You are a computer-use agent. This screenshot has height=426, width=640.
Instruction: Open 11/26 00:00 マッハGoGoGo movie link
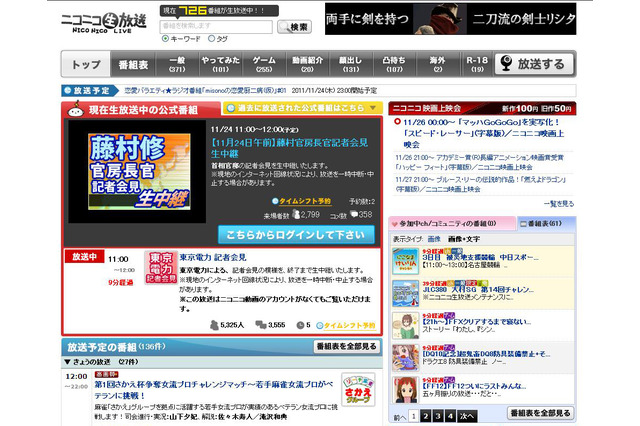click(484, 133)
